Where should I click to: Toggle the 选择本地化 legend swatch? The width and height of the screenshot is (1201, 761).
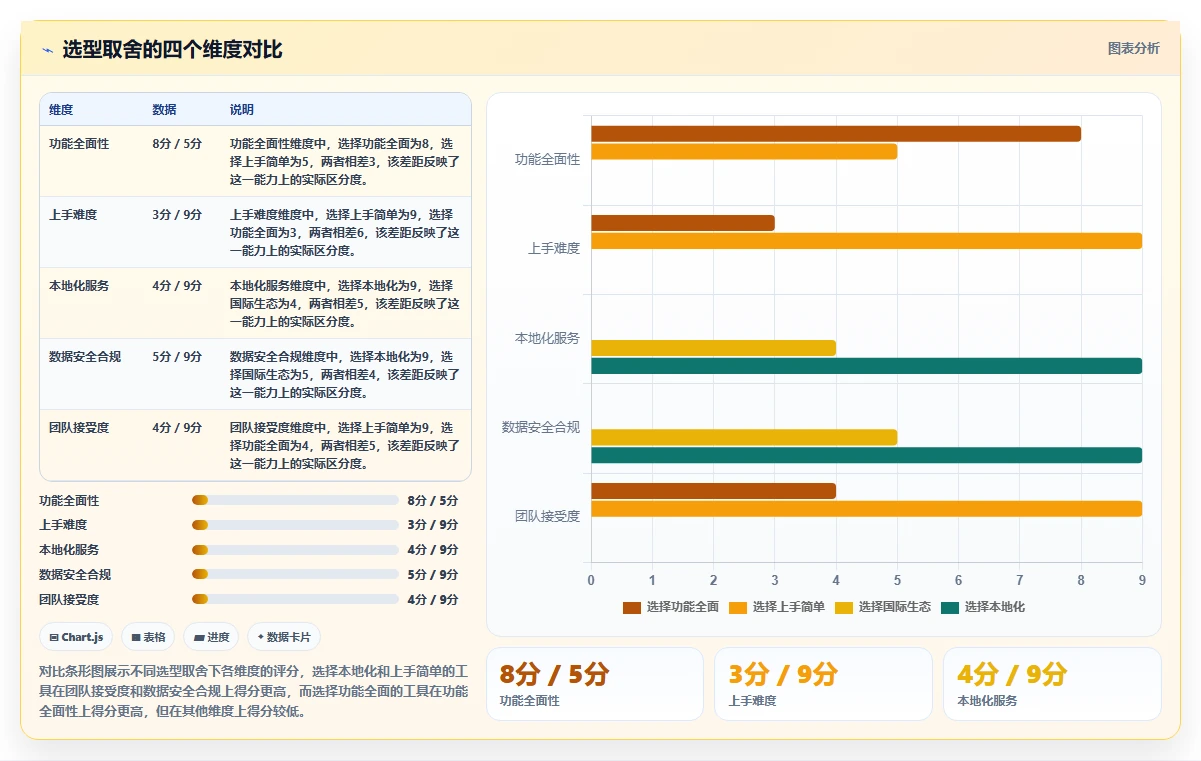pyautogui.click(x=949, y=607)
